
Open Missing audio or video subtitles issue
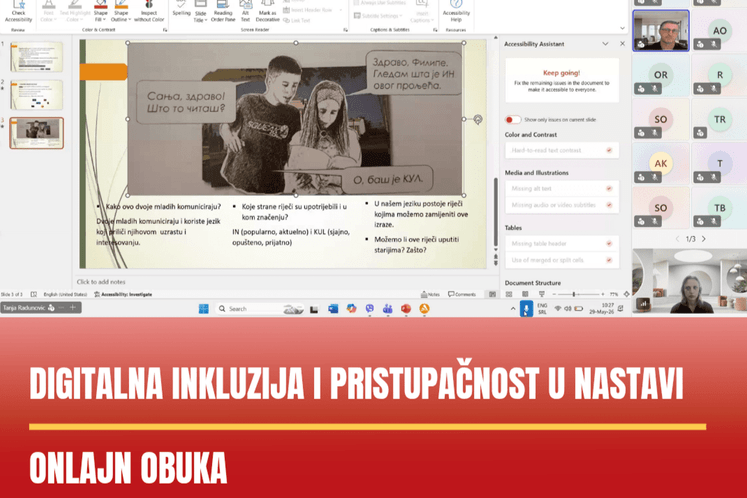tap(562, 205)
